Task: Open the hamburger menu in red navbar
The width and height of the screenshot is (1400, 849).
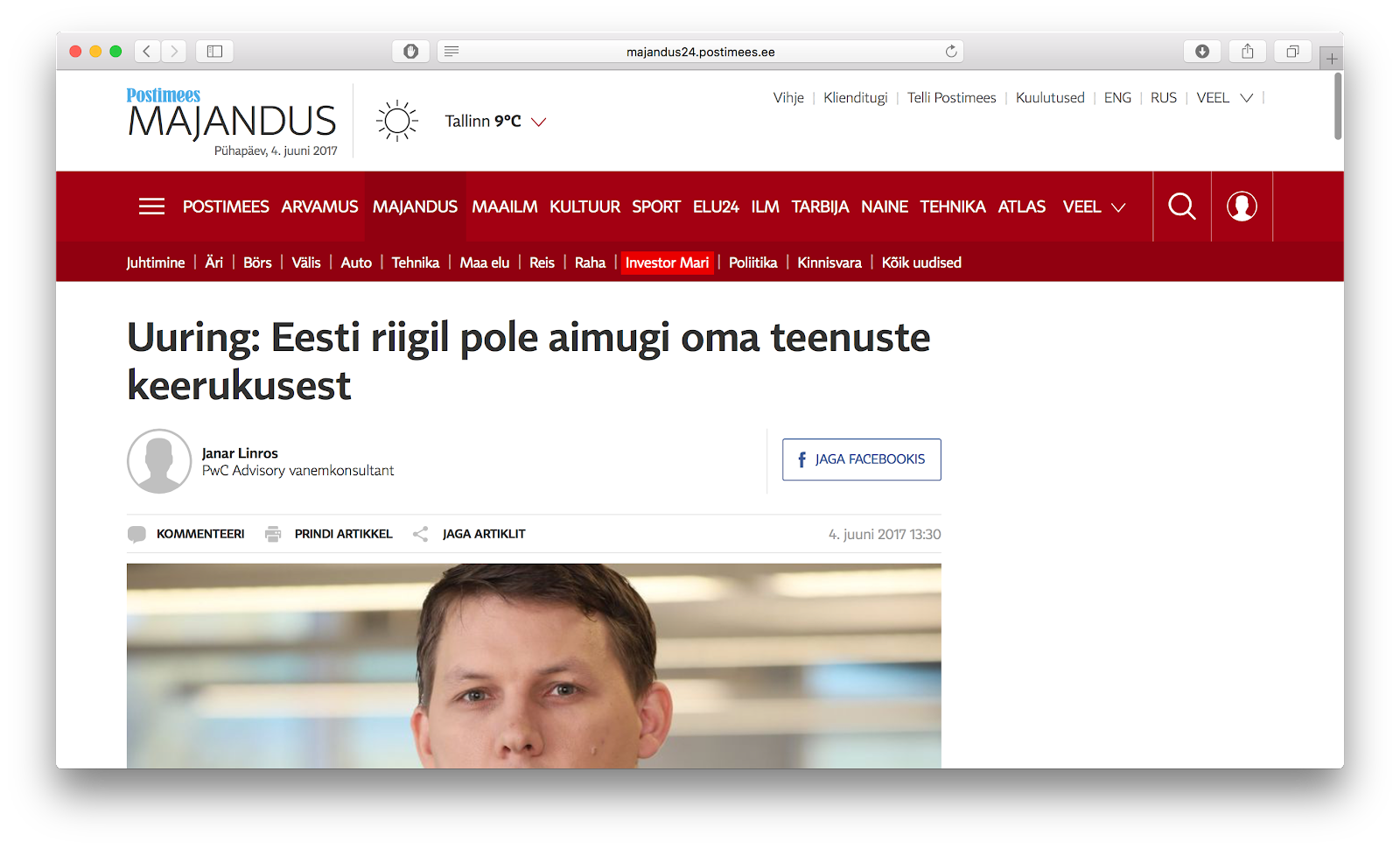Action: (151, 207)
